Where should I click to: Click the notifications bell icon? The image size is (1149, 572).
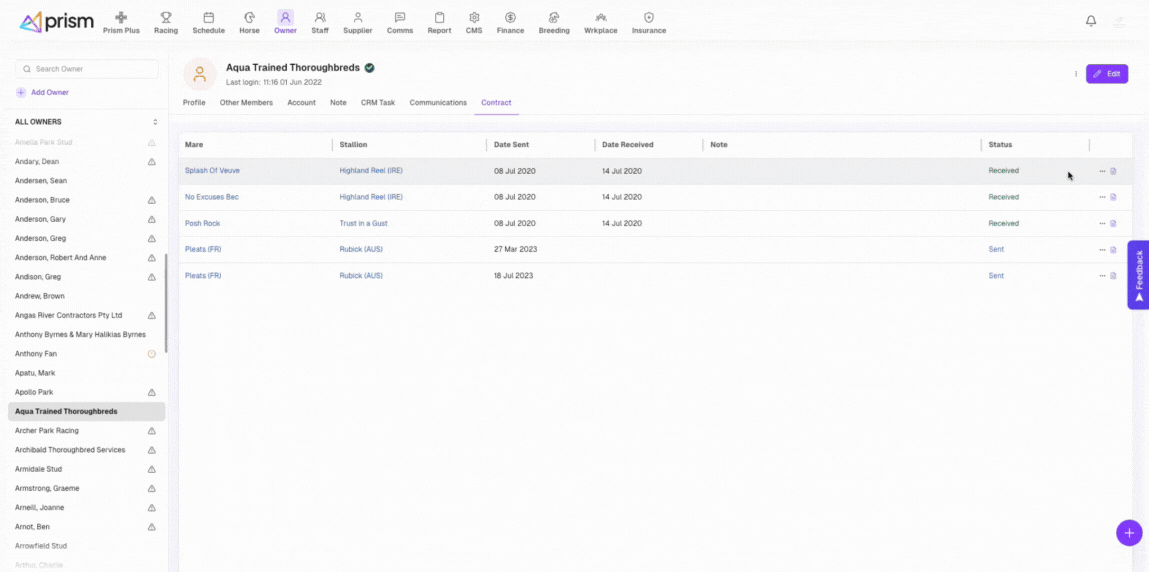coord(1091,21)
